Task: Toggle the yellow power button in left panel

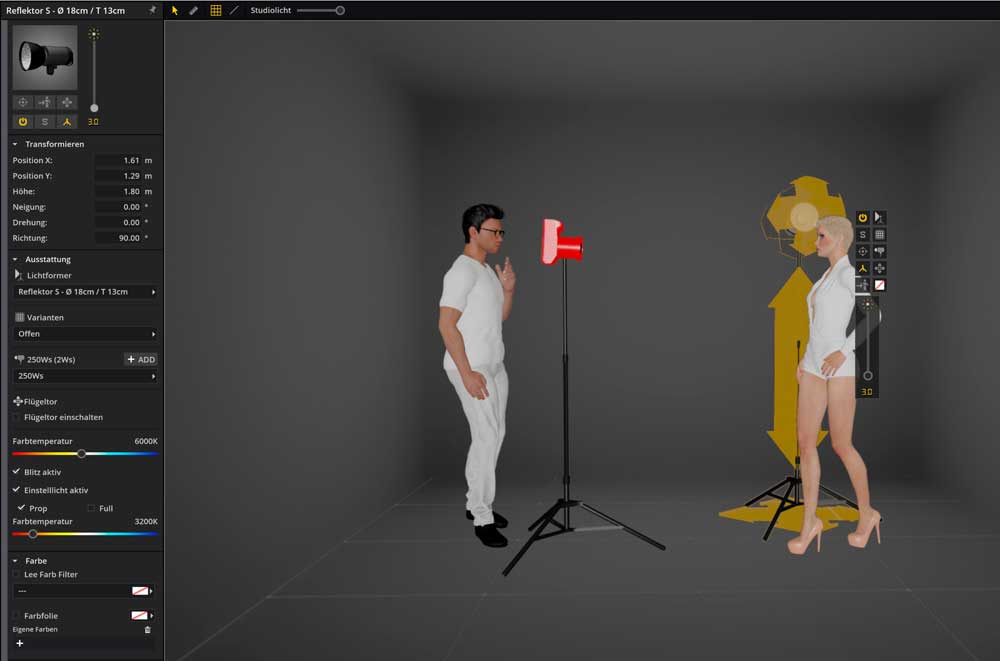Action: 23,121
